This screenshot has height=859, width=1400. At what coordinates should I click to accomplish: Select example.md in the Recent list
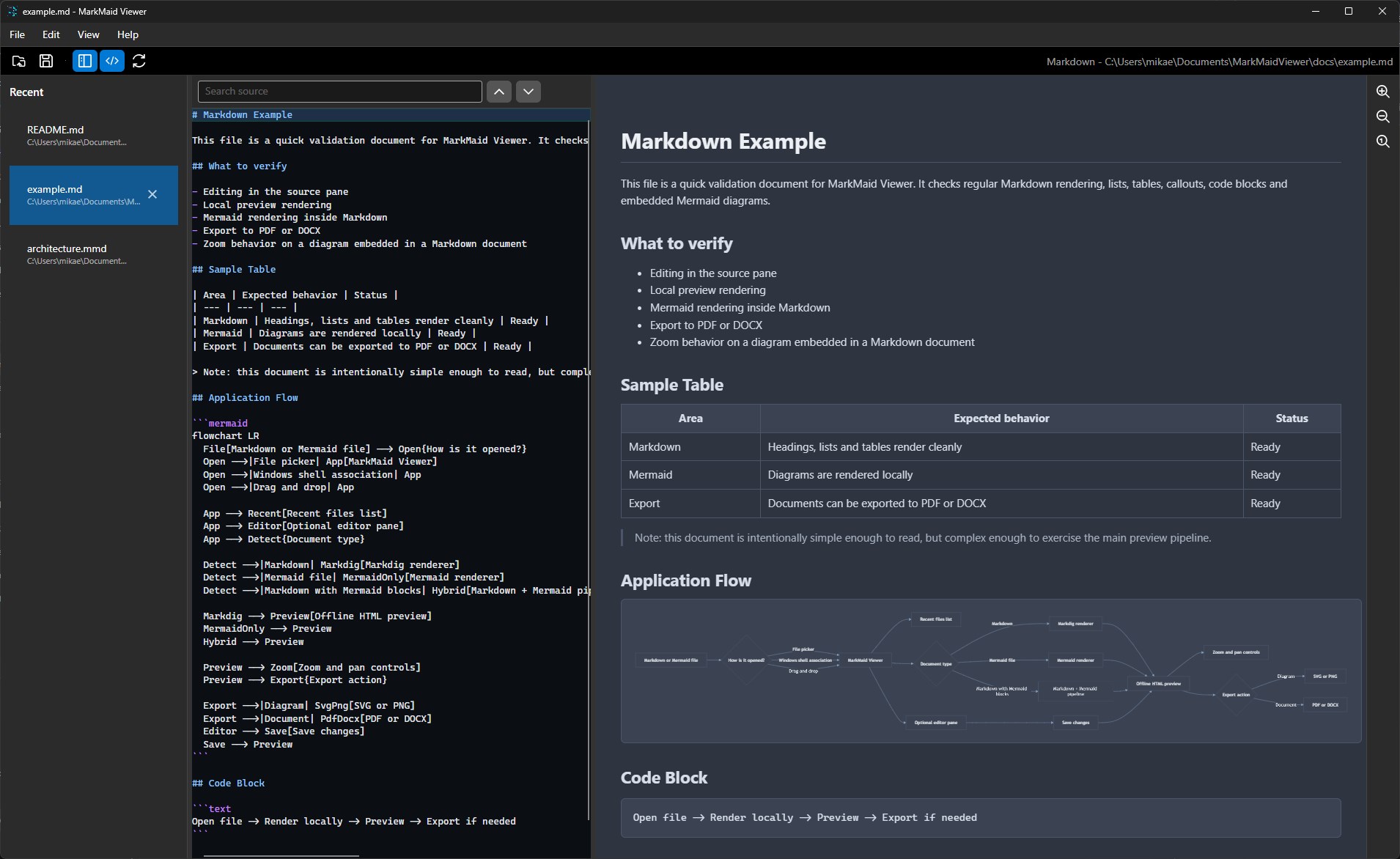[x=93, y=195]
